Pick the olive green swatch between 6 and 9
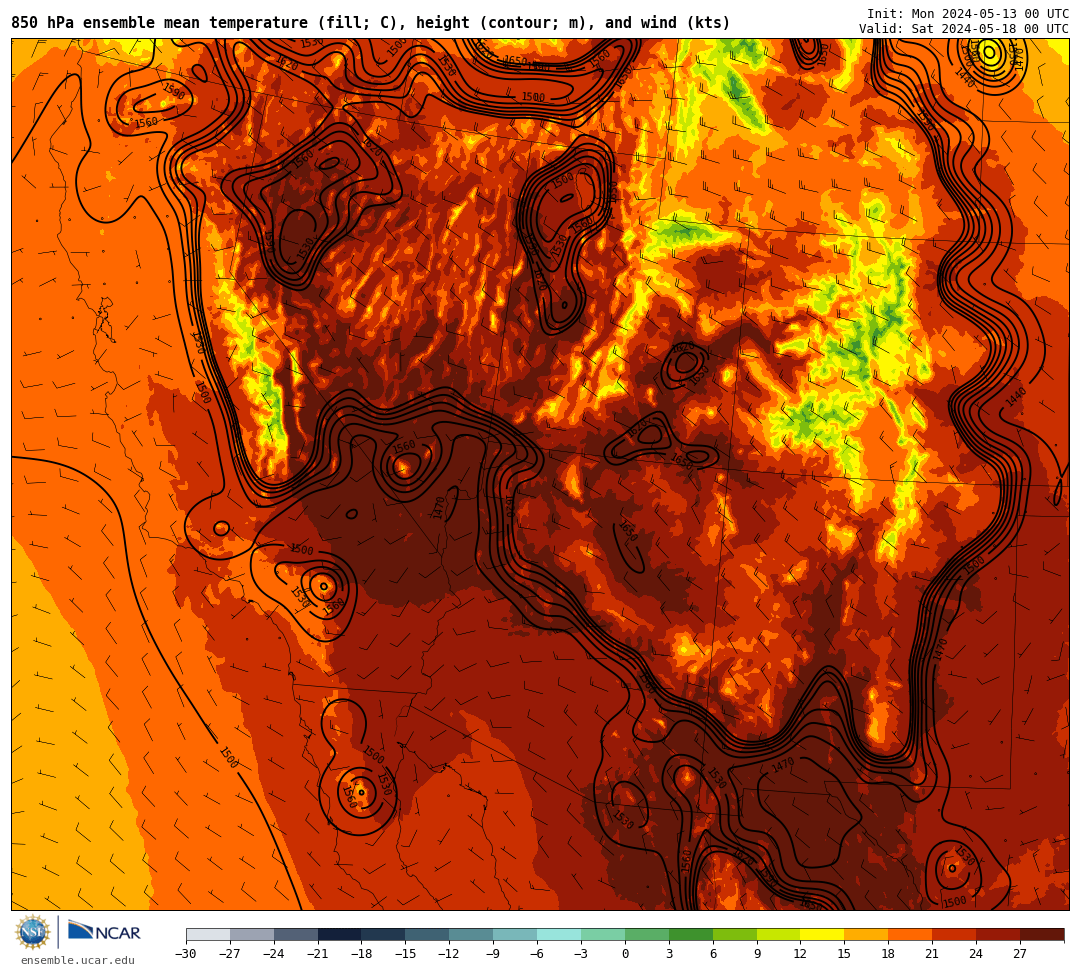Image resolution: width=1080 pixels, height=973 pixels. click(735, 934)
